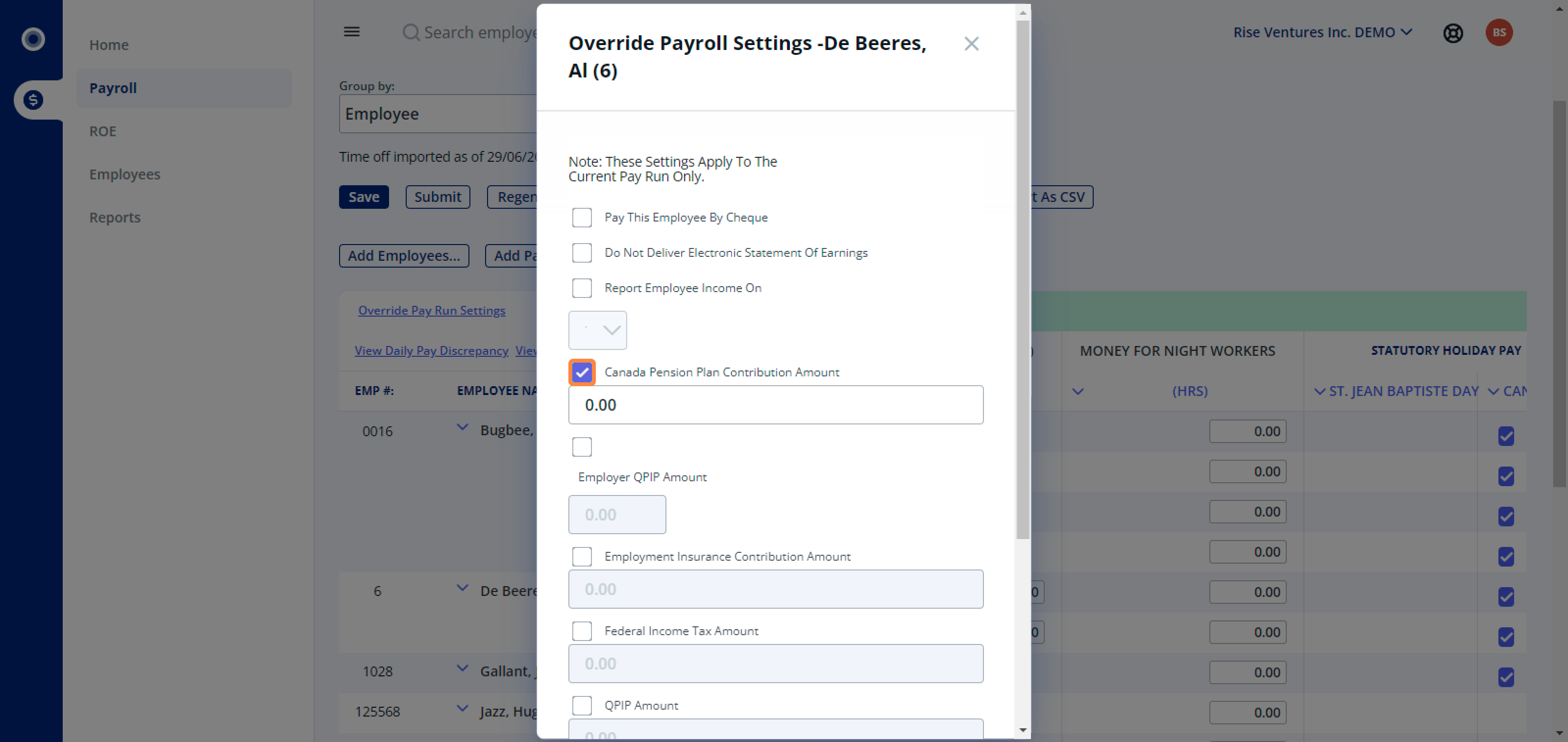Click the Save button
This screenshot has height=742, width=1568.
(x=364, y=197)
